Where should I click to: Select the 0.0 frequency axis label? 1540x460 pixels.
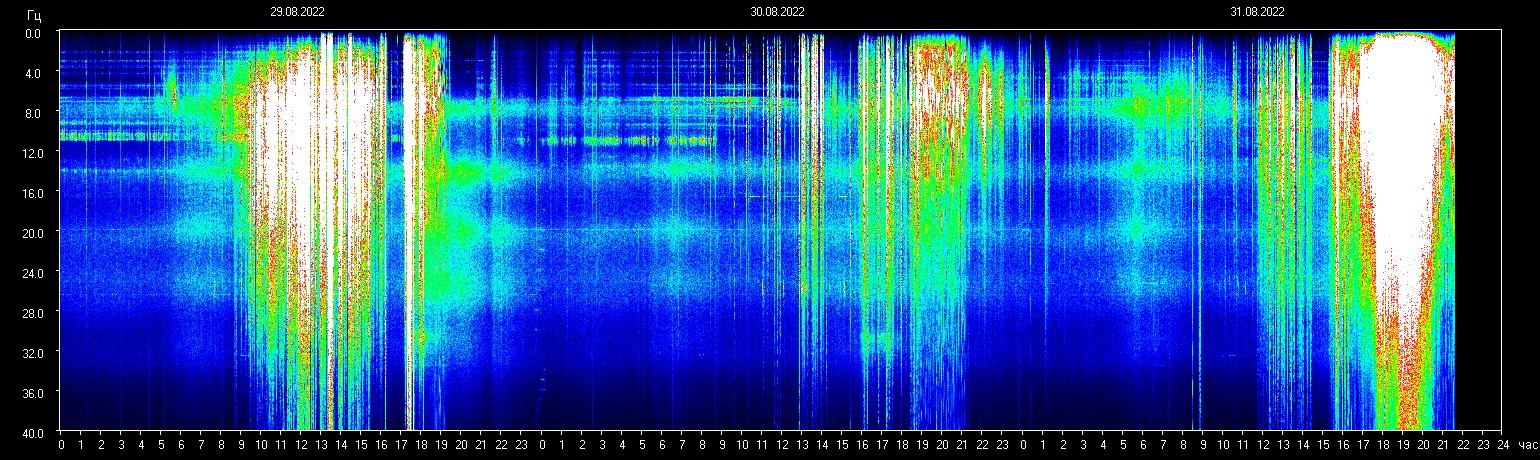point(33,33)
